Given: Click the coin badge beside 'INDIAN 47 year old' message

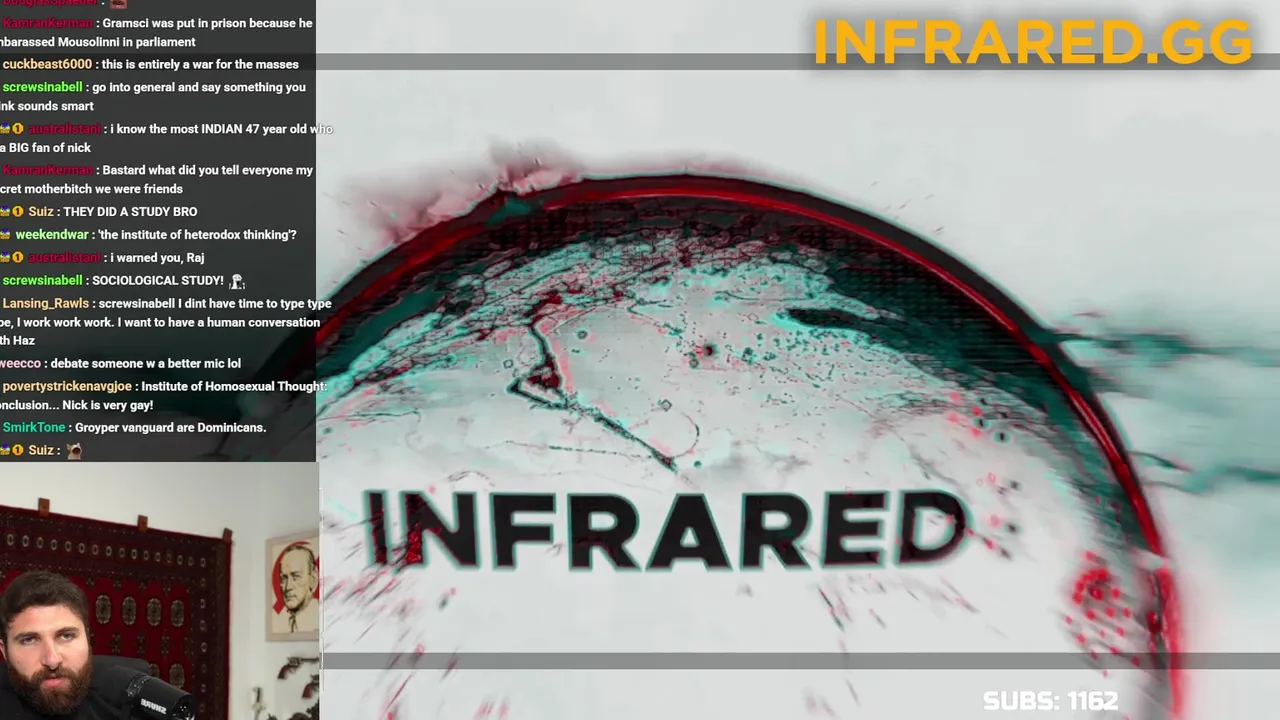Looking at the screenshot, I should click(18, 128).
